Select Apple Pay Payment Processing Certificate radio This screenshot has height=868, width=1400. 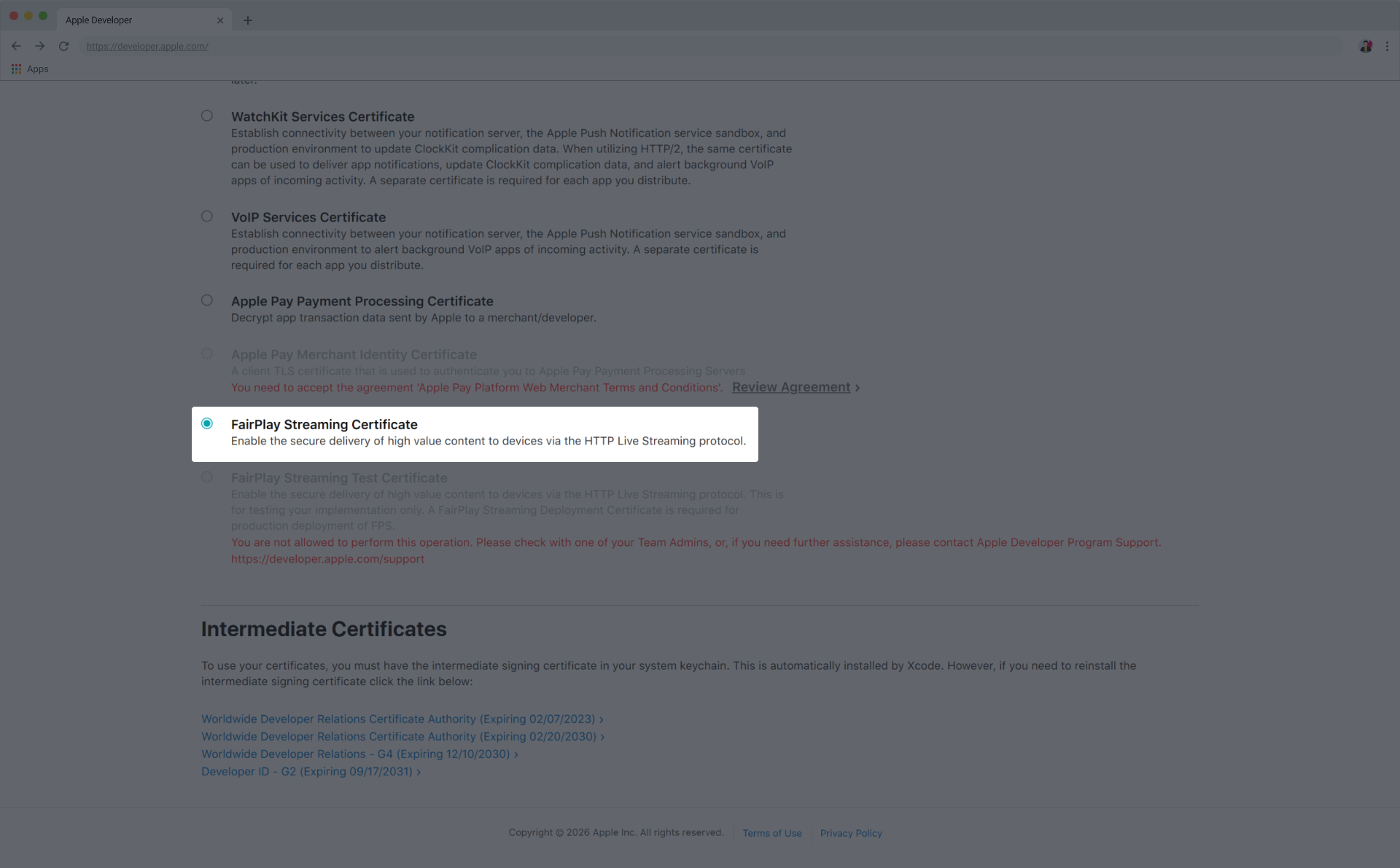[207, 300]
